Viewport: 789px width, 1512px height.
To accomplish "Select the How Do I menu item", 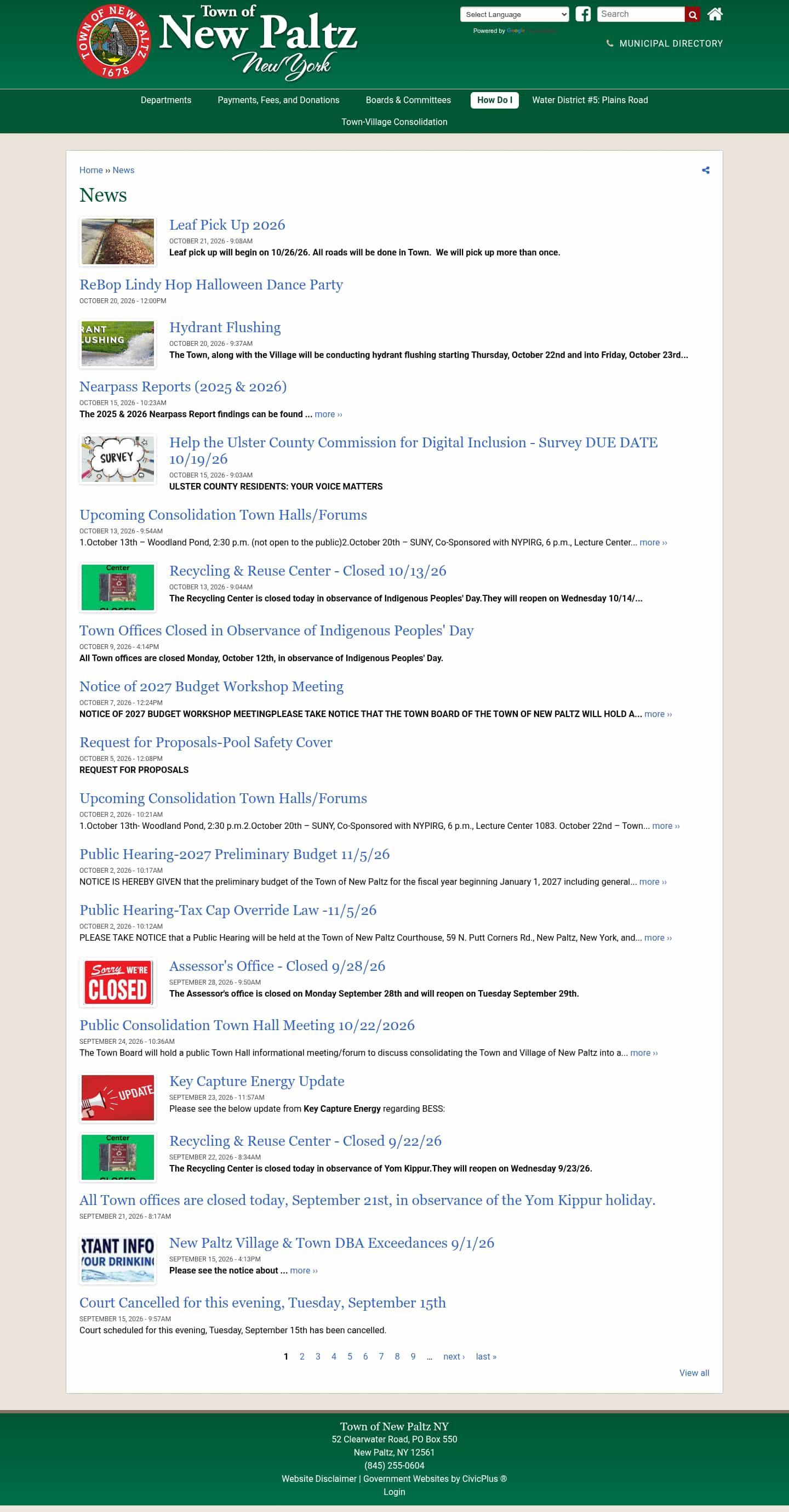I will click(494, 100).
